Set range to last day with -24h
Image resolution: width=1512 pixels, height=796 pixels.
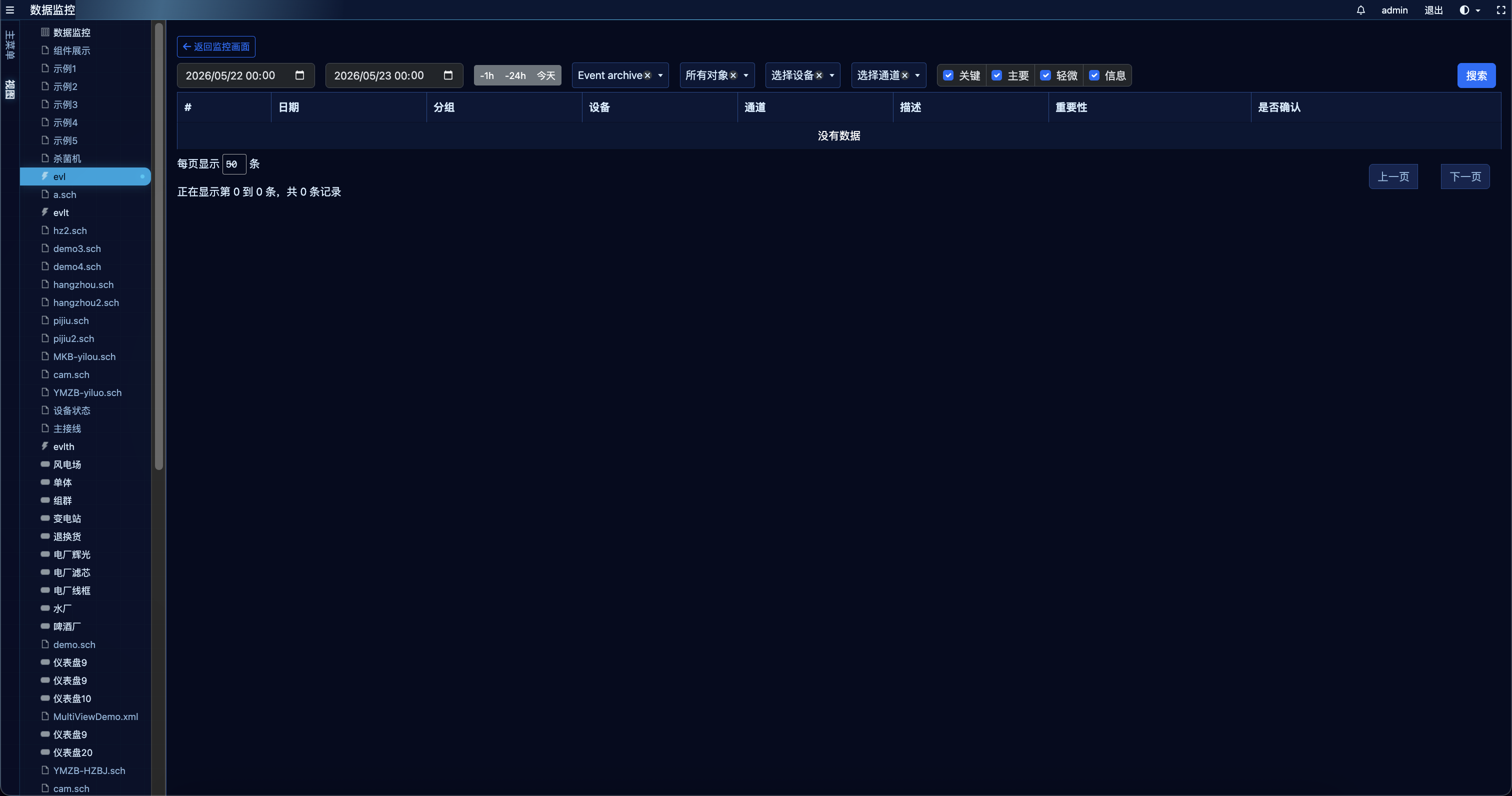515,75
